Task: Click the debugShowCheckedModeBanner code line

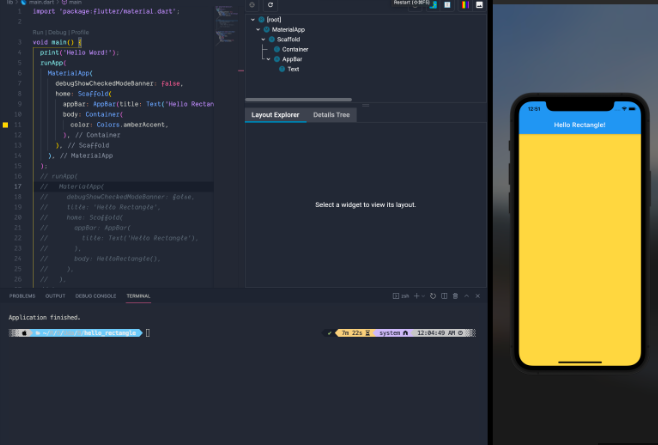Action: [x=119, y=84]
